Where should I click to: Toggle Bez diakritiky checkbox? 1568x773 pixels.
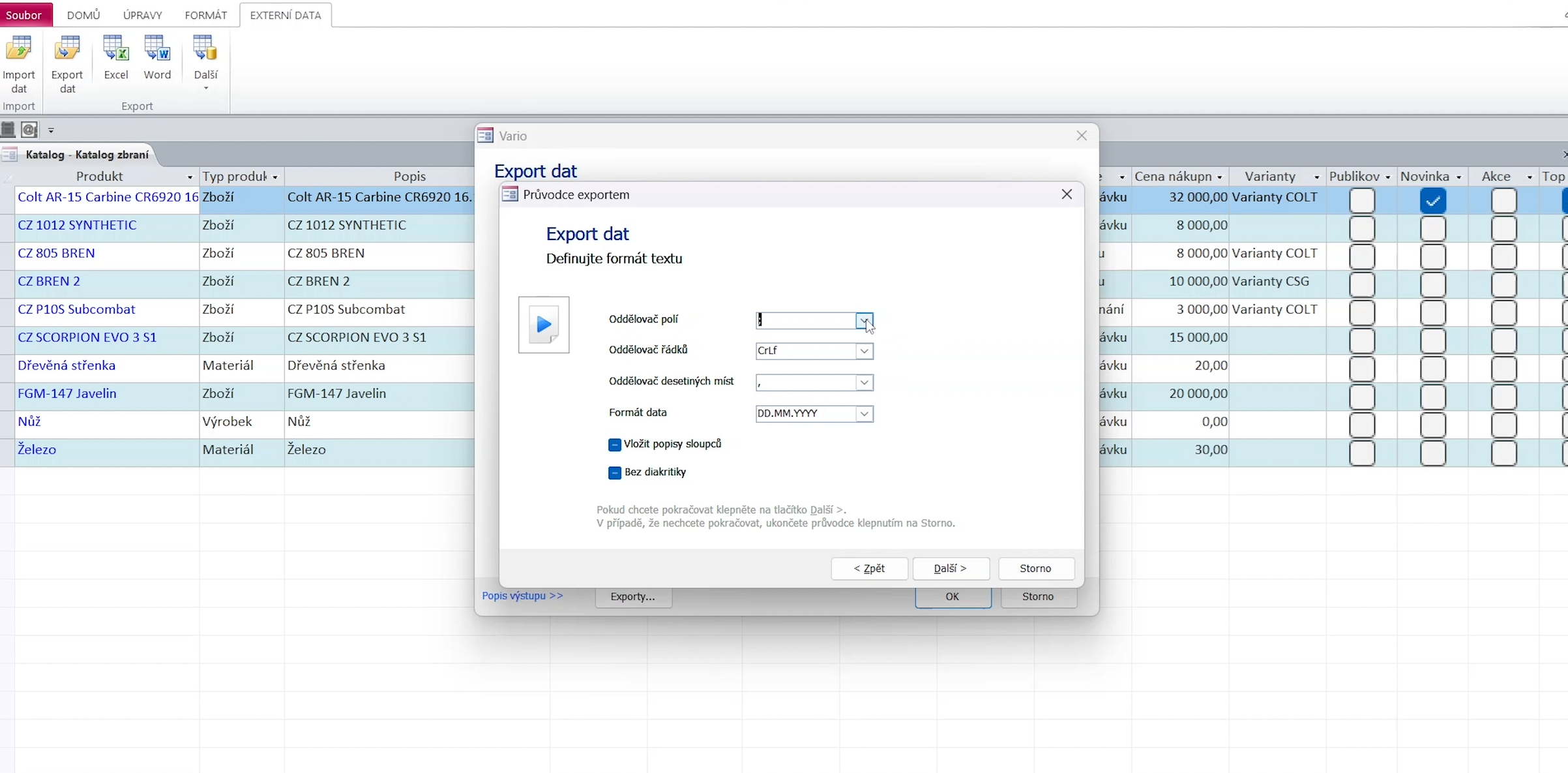[x=614, y=472]
